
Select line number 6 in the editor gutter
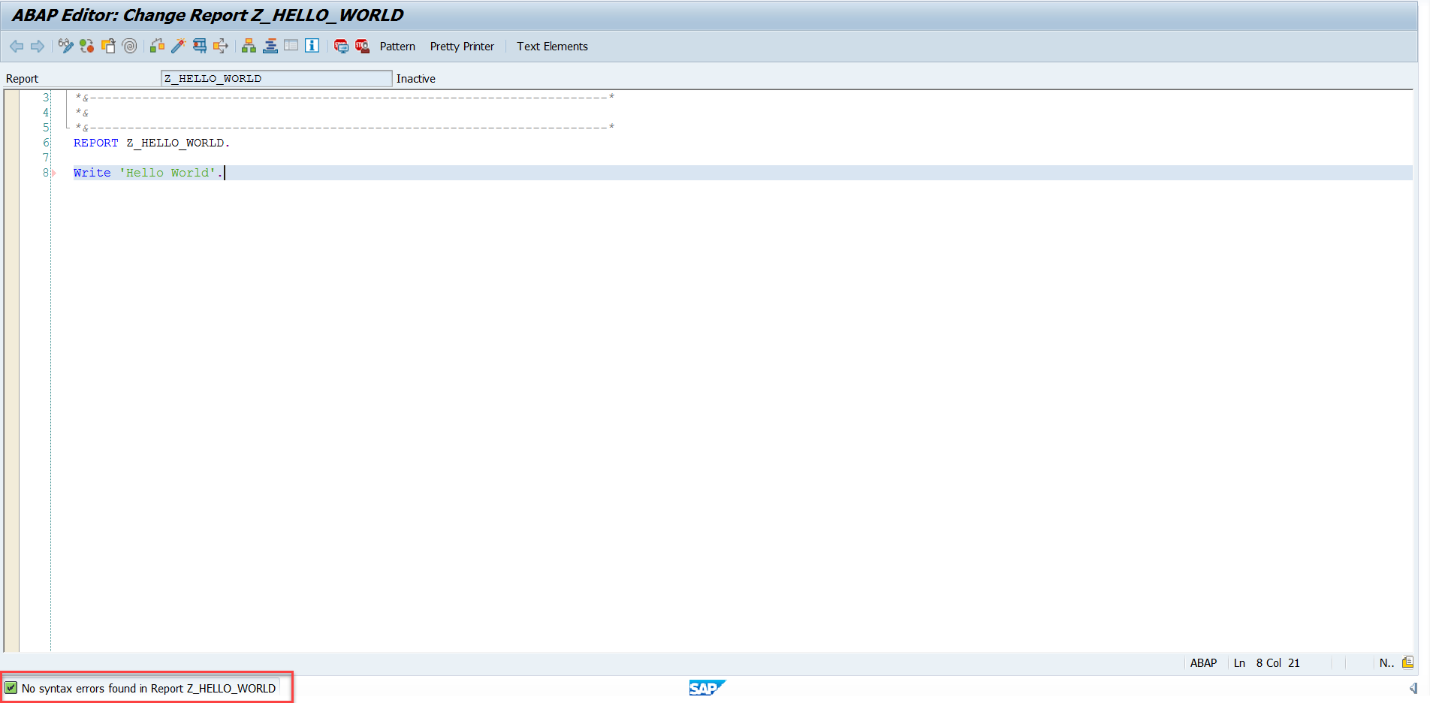(46, 142)
